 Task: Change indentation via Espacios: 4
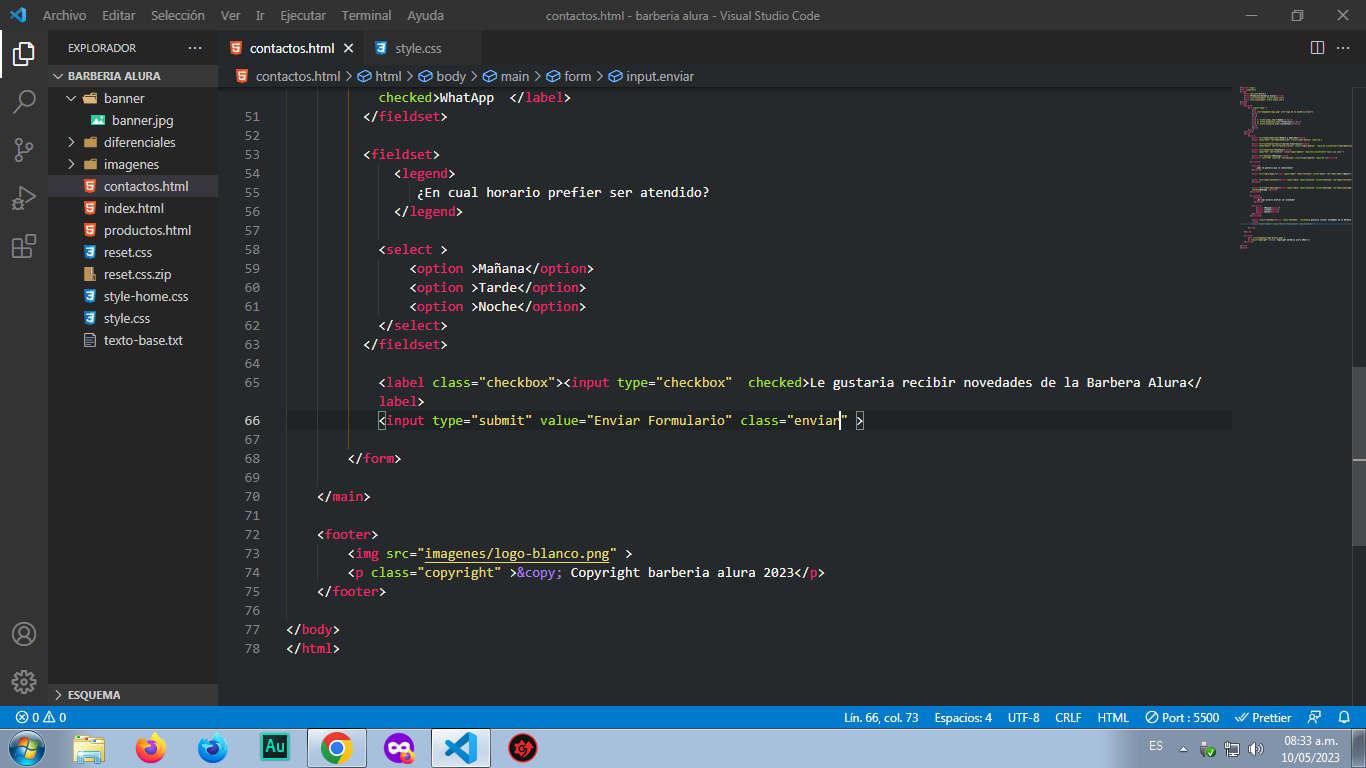[x=963, y=717]
